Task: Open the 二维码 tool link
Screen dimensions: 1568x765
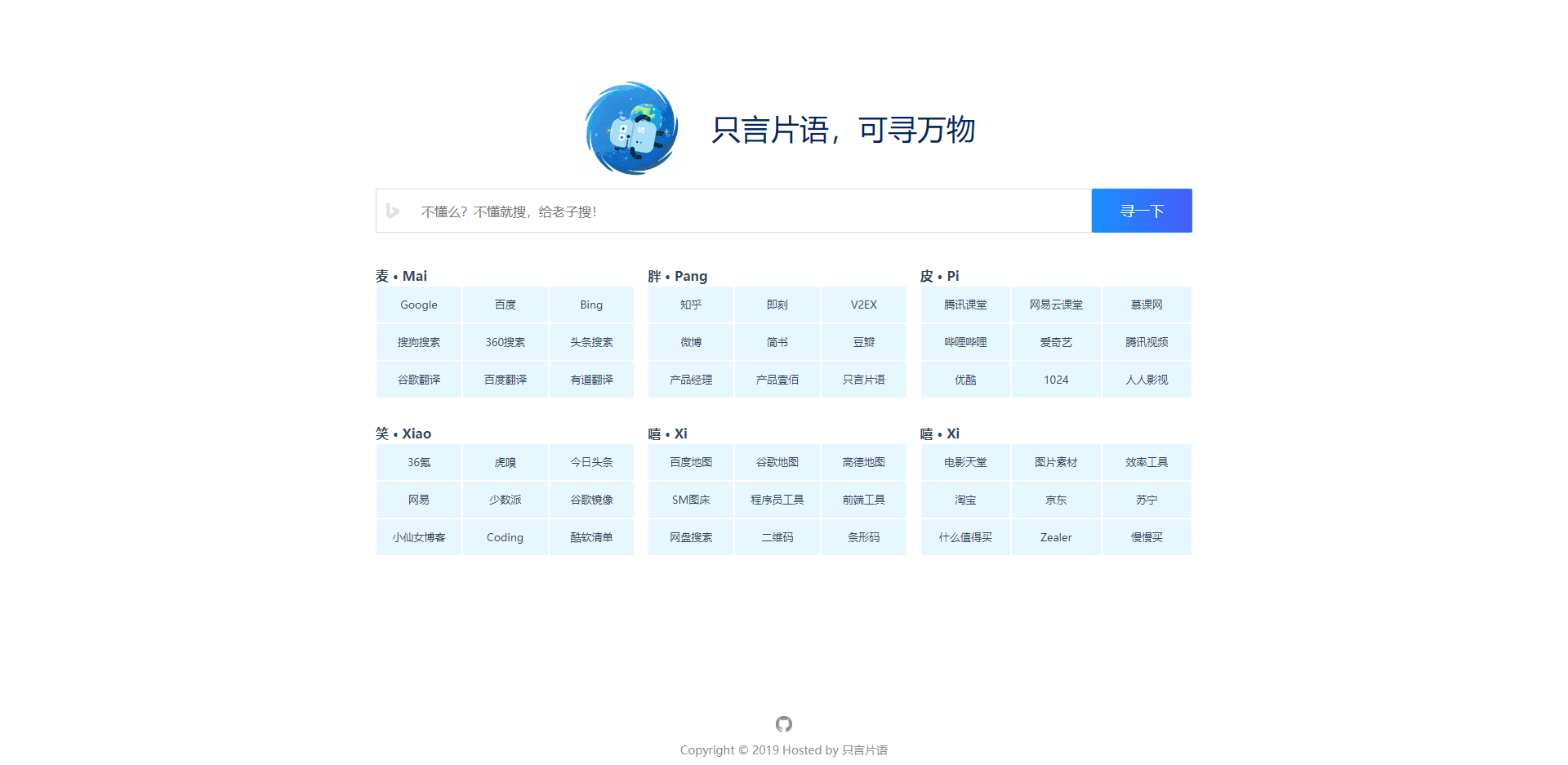Action: (777, 537)
